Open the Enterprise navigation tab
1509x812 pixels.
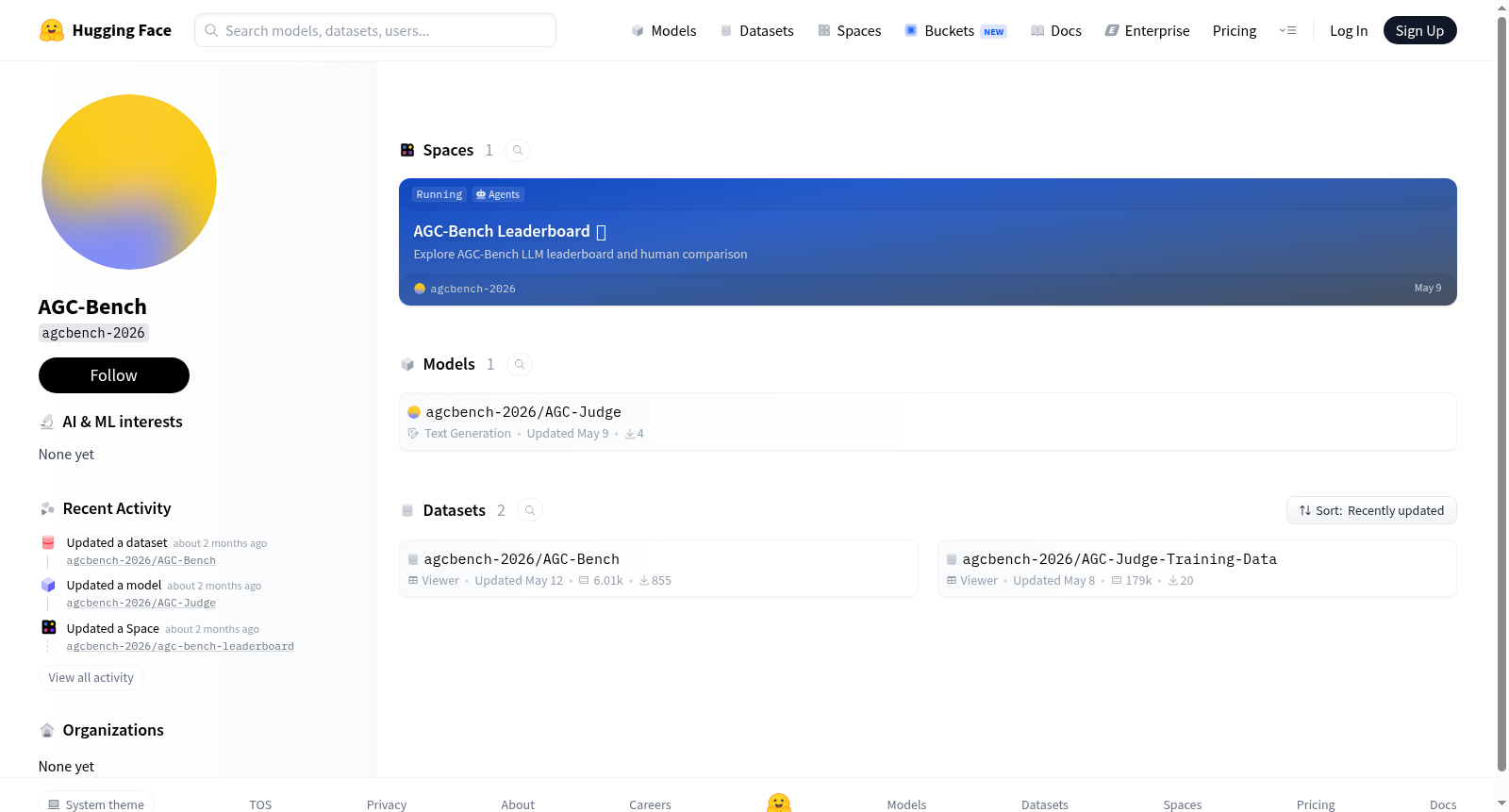point(1147,30)
